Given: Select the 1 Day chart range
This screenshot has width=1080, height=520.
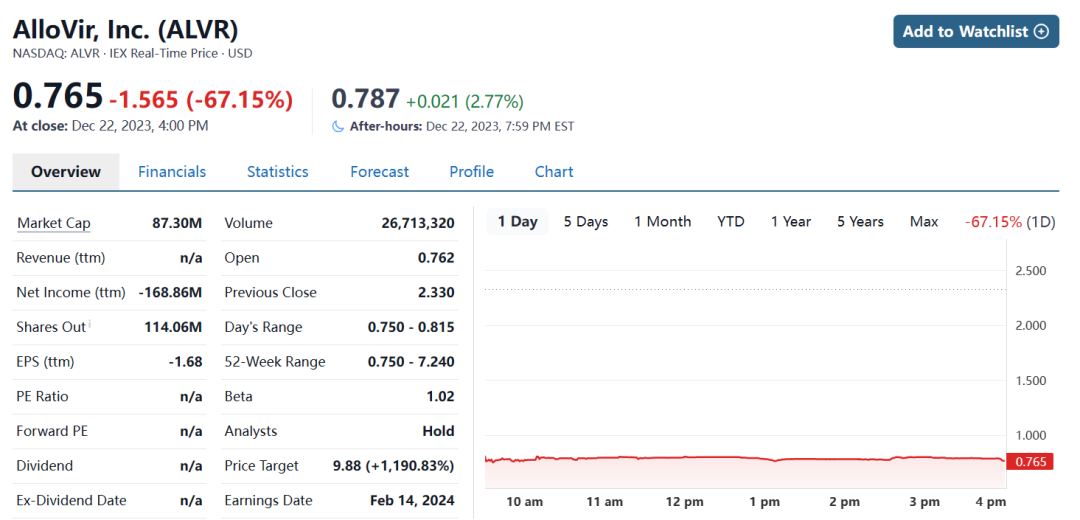Looking at the screenshot, I should pyautogui.click(x=517, y=222).
